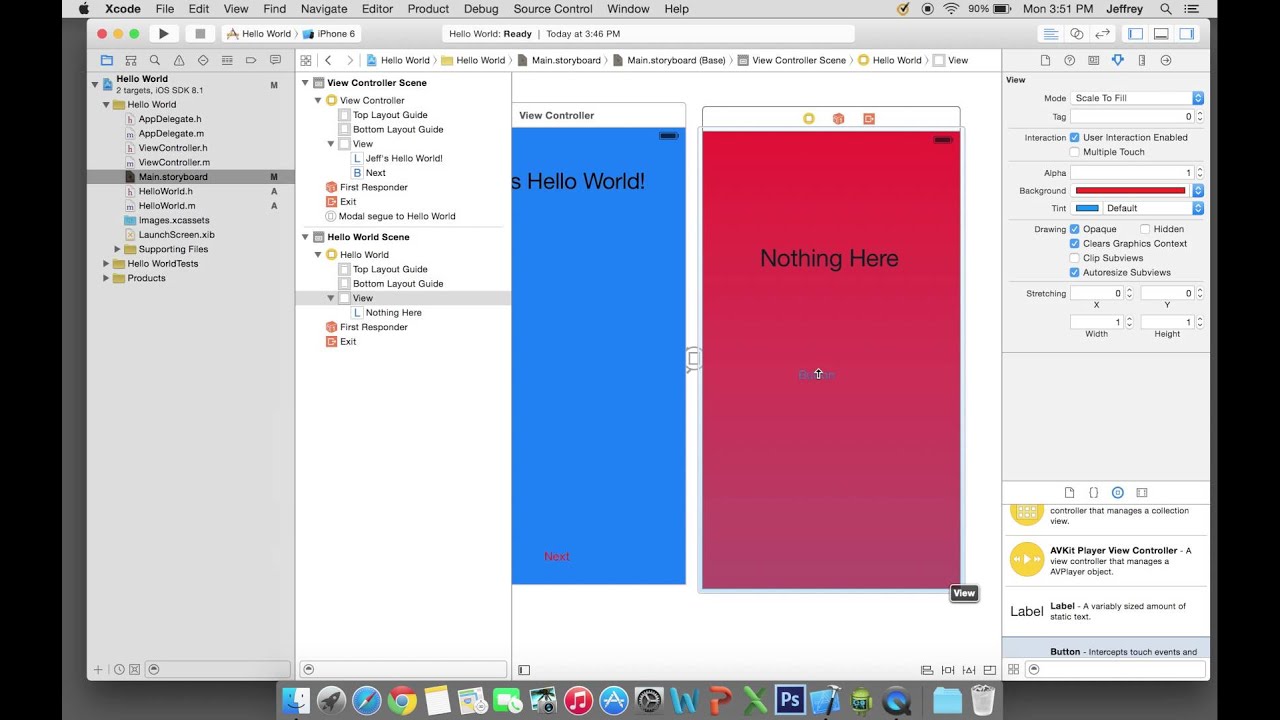Open the Test navigator

pos(203,60)
